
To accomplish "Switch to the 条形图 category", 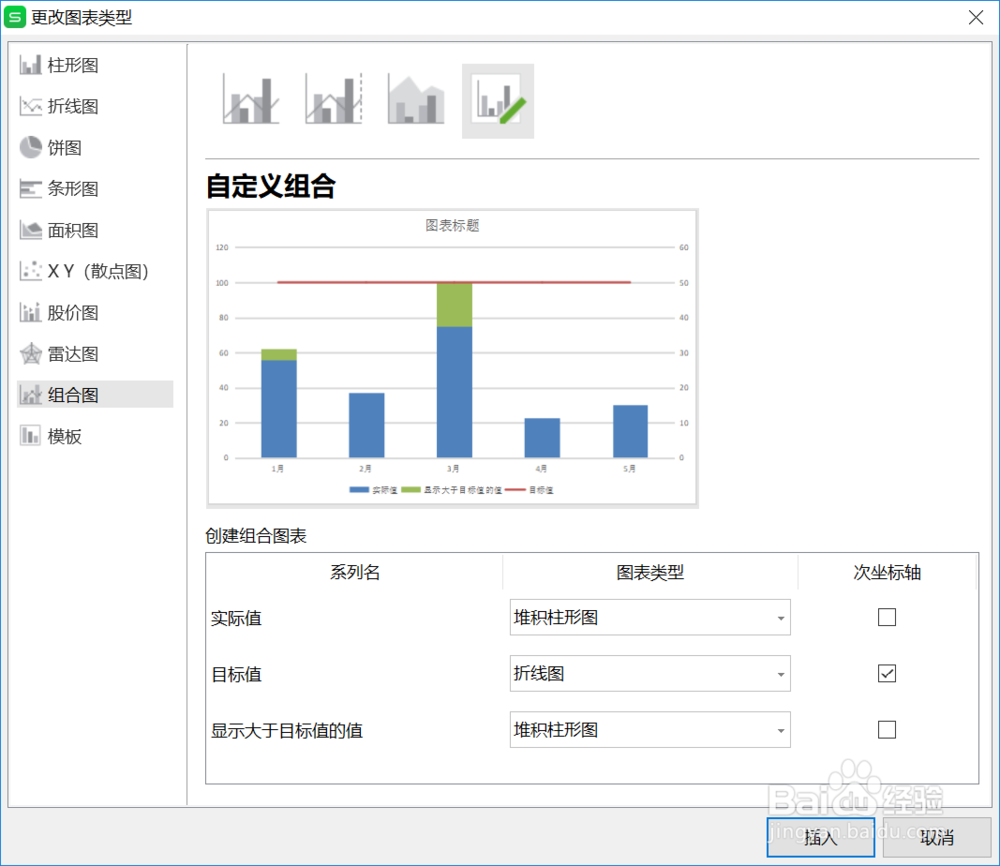I will pyautogui.click(x=73, y=189).
